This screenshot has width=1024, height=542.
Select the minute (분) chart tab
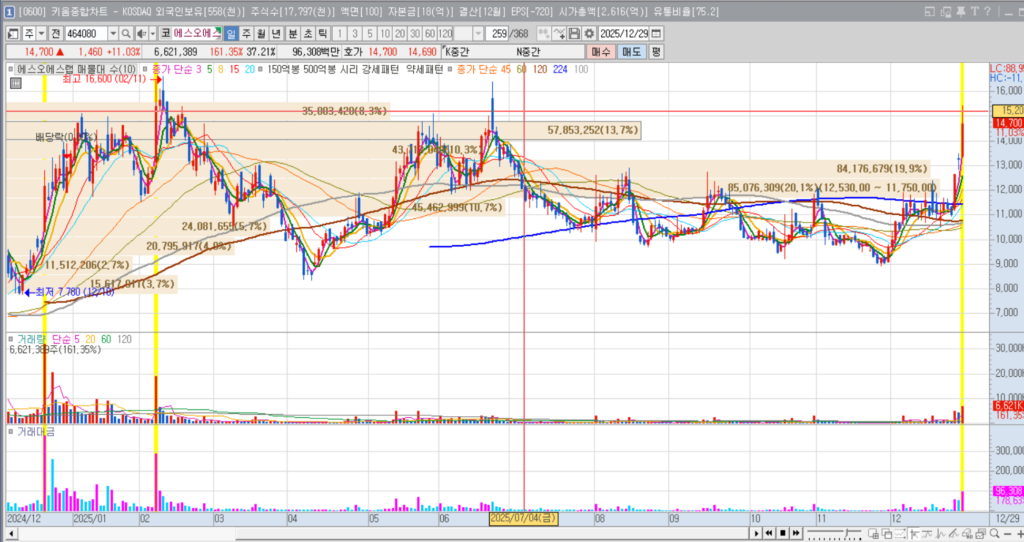[291, 33]
